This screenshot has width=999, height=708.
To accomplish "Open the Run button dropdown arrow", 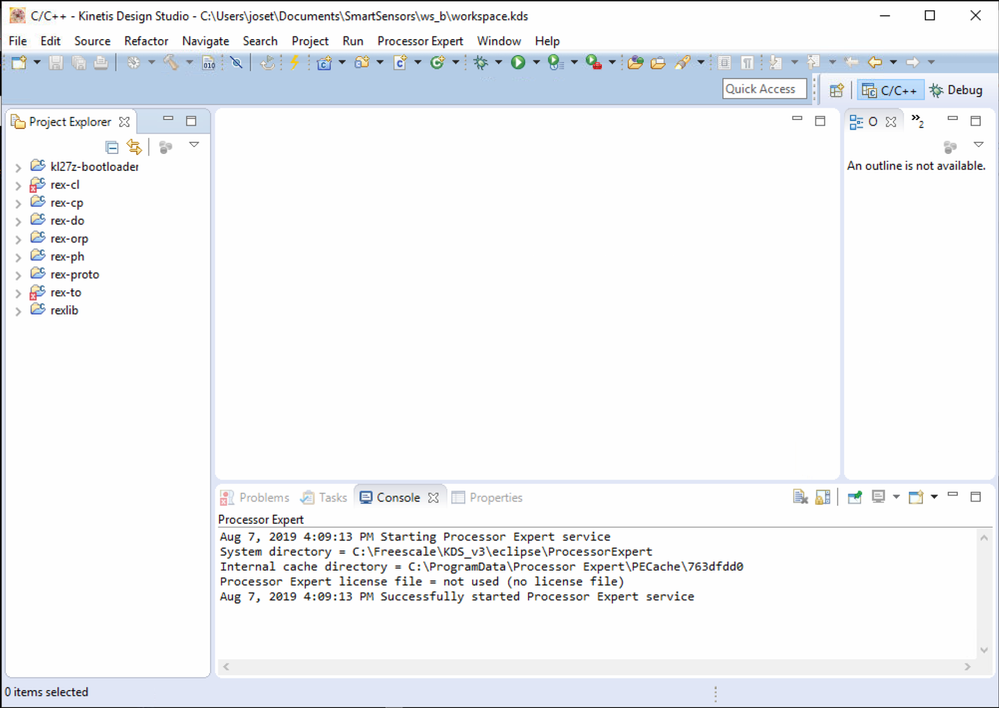I will click(x=536, y=62).
